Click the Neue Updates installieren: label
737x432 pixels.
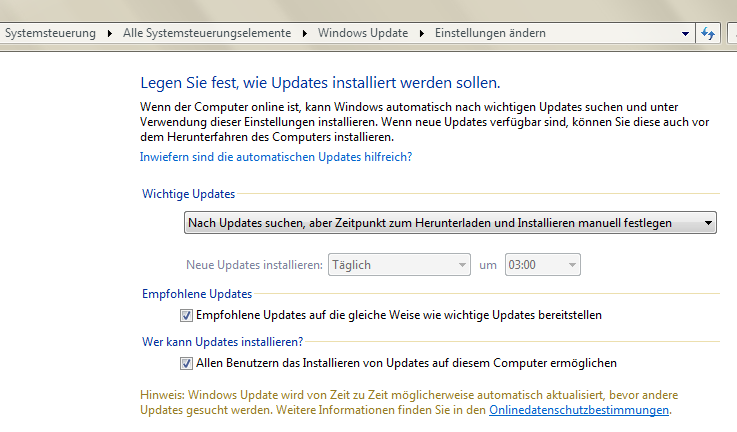point(254,265)
